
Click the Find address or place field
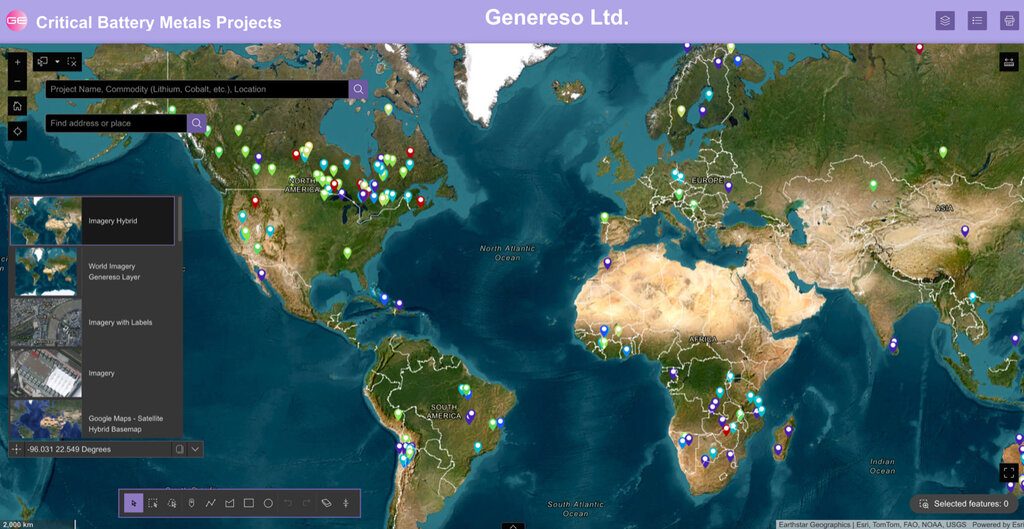pyautogui.click(x=116, y=123)
